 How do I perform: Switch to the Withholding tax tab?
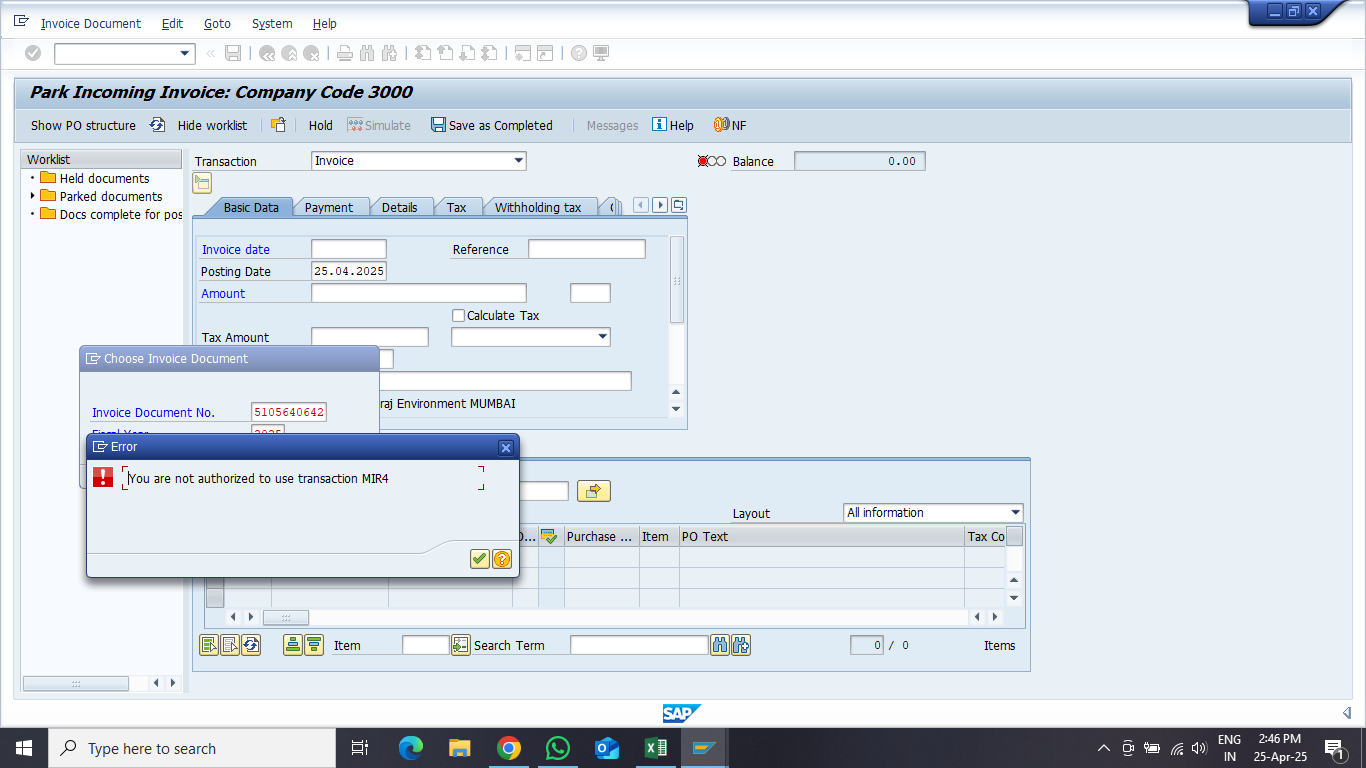538,207
